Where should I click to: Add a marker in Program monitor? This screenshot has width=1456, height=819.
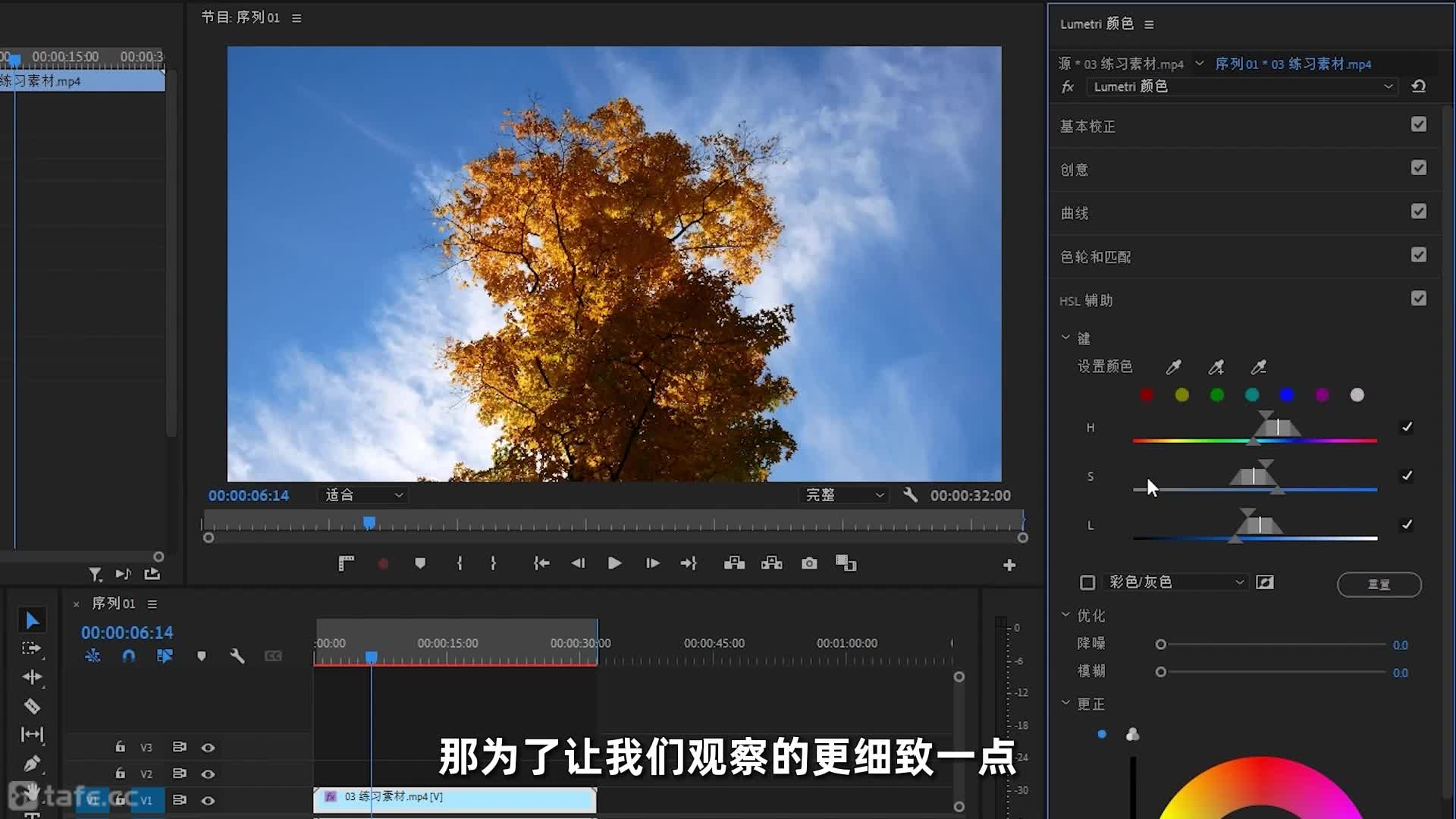(419, 563)
